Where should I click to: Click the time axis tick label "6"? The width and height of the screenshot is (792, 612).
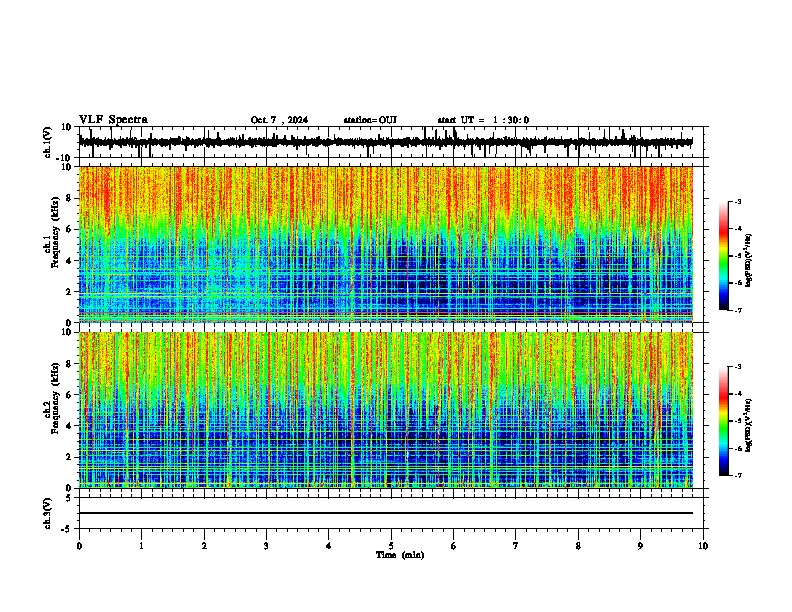point(454,546)
